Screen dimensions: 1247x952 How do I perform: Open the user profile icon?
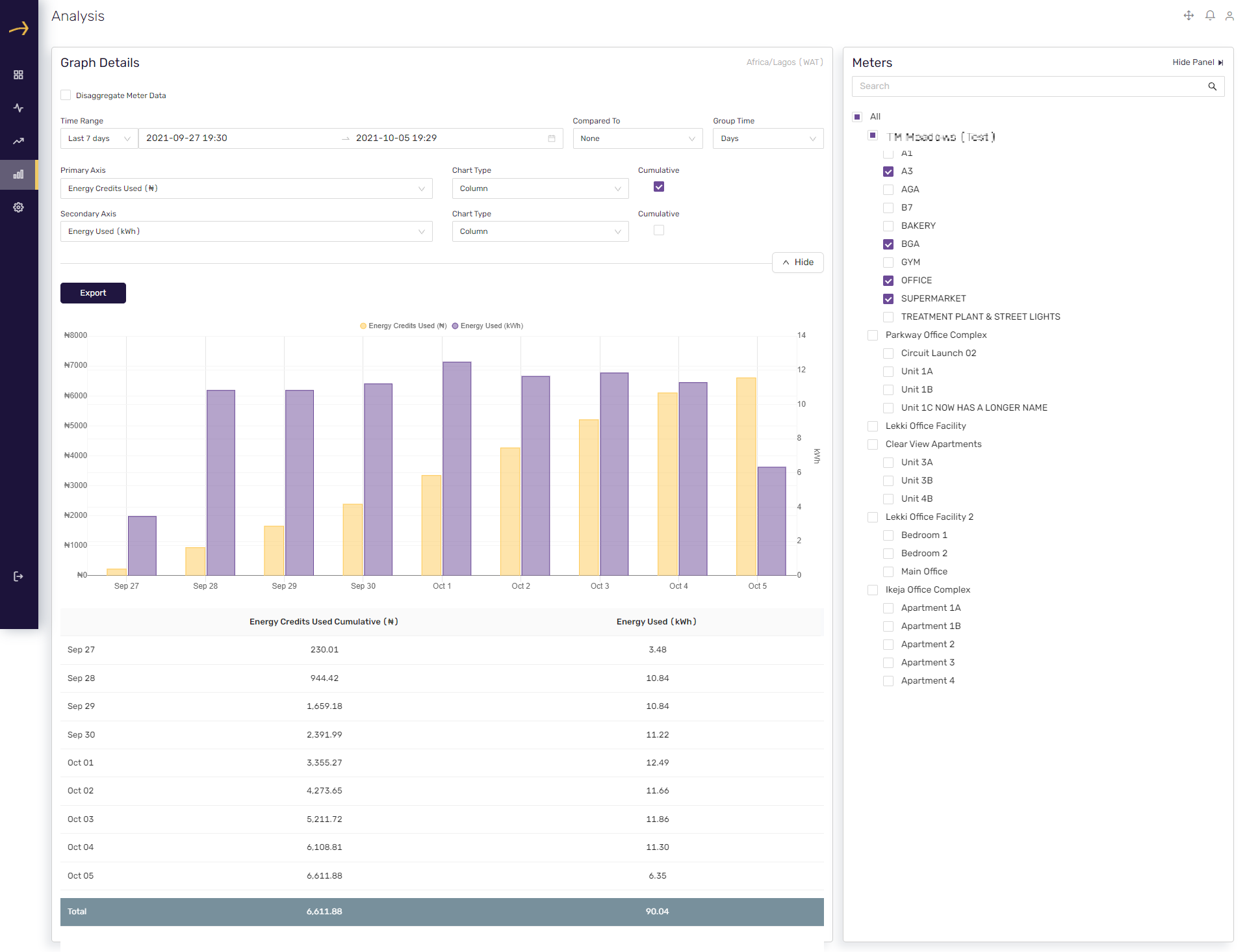point(1229,16)
